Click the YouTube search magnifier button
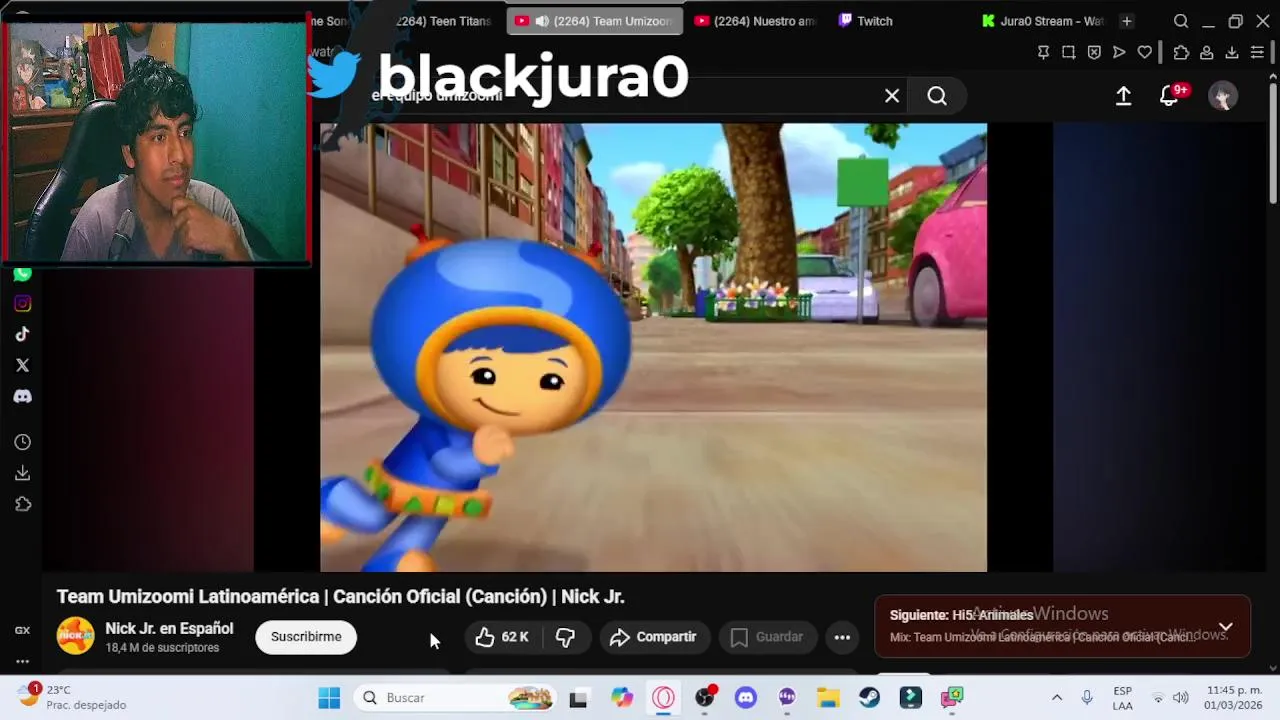Viewport: 1280px width, 720px height. coord(937,96)
